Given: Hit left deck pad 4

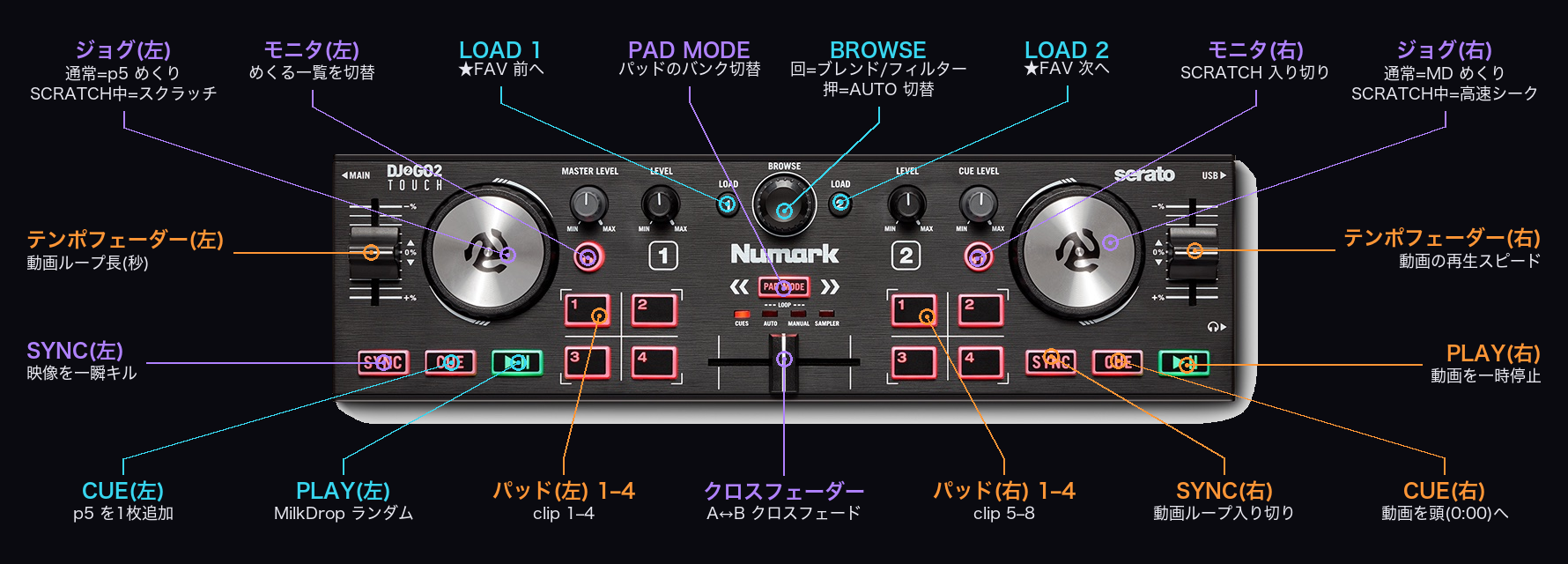Looking at the screenshot, I should 655,362.
